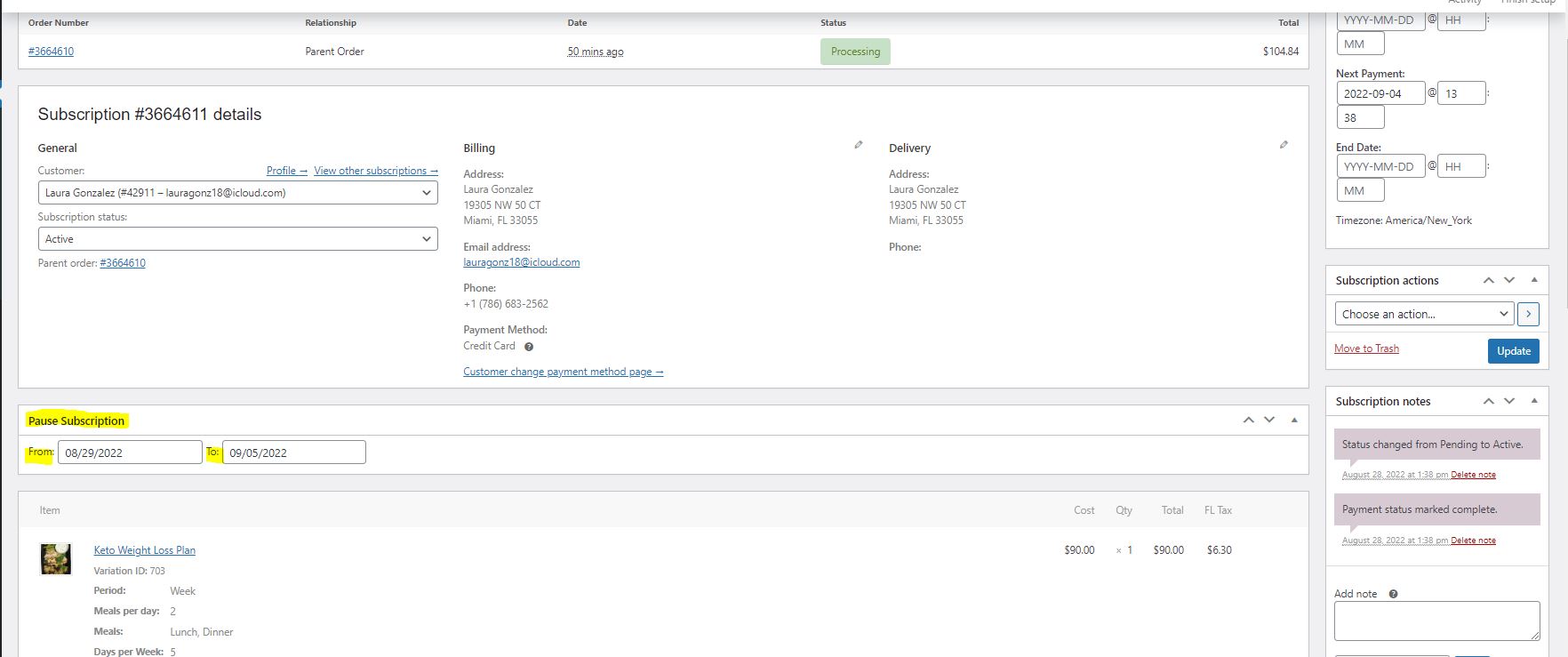Click the Qty column header
This screenshot has width=1568, height=657.
tap(1124, 510)
